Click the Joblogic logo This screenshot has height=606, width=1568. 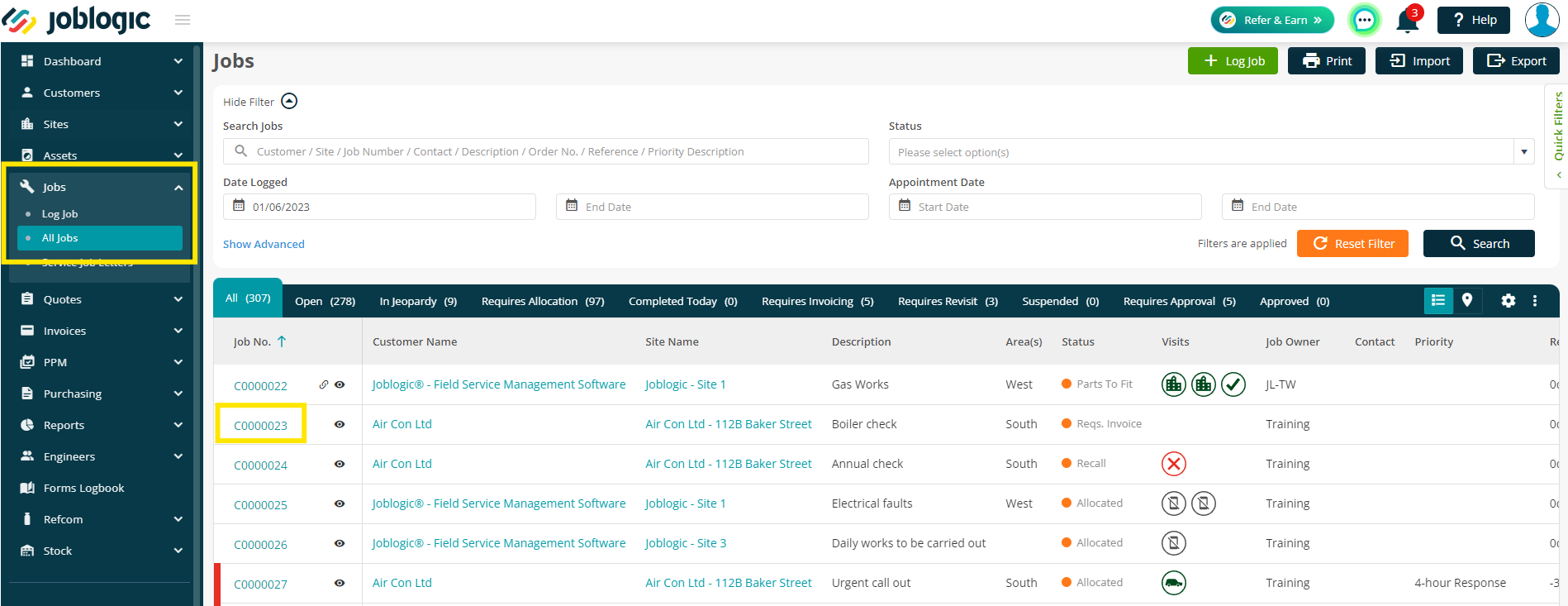pyautogui.click(x=77, y=20)
